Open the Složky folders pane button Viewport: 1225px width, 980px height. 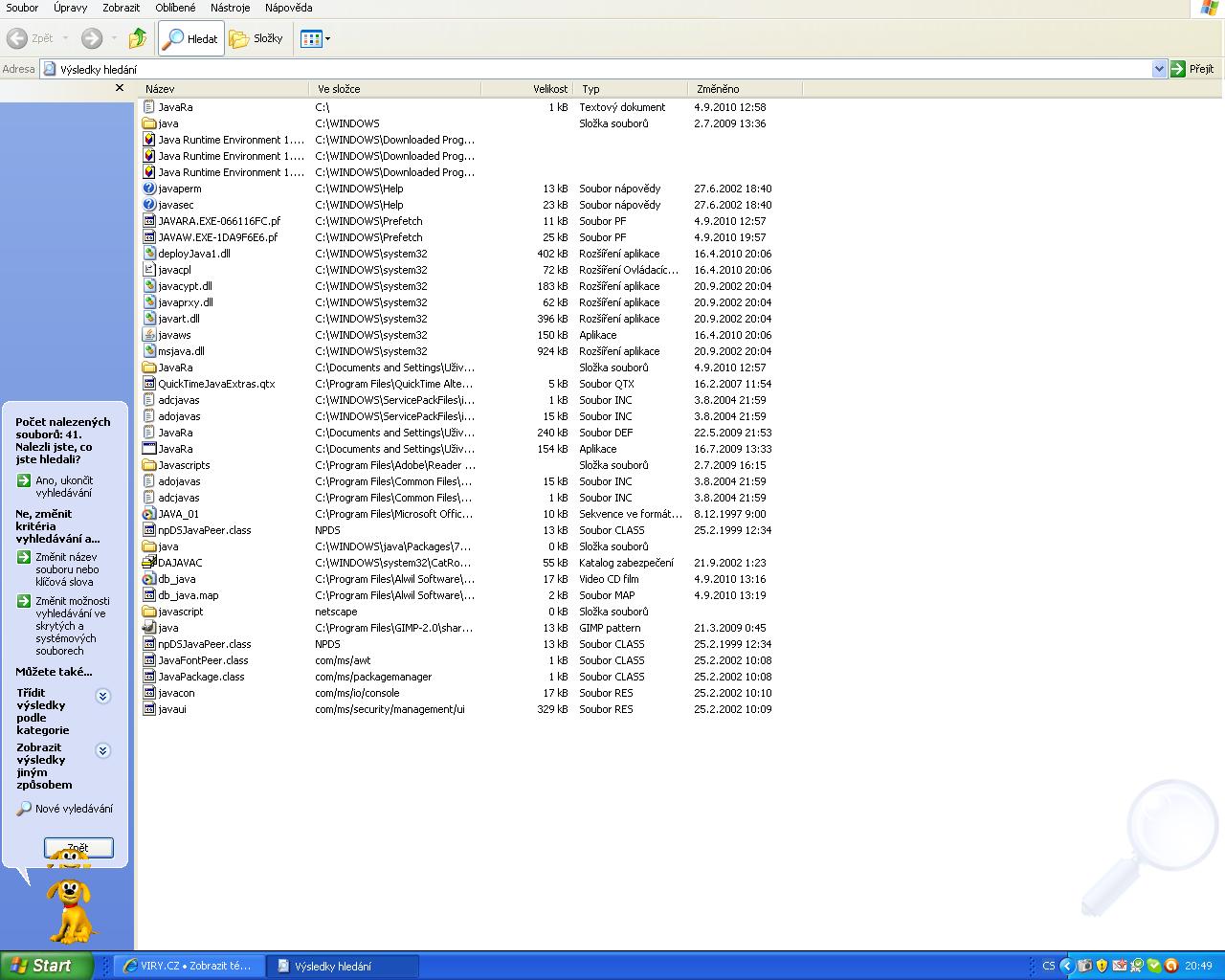(x=256, y=38)
